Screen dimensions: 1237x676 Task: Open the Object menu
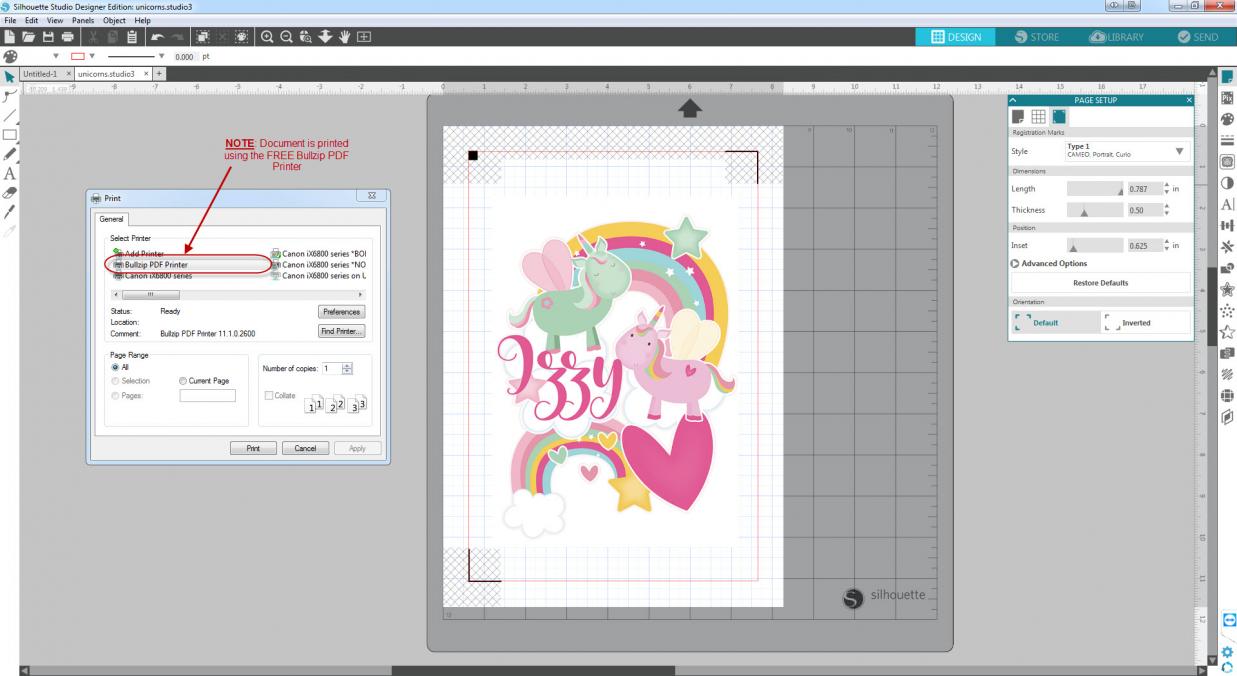click(115, 20)
